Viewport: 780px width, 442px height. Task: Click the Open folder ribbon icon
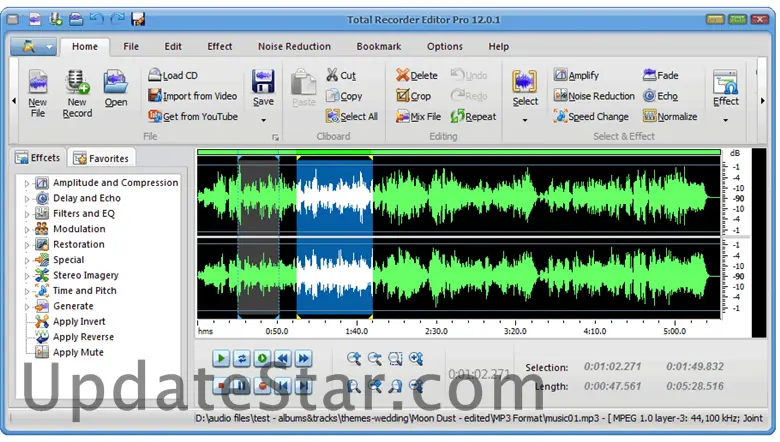click(x=115, y=88)
